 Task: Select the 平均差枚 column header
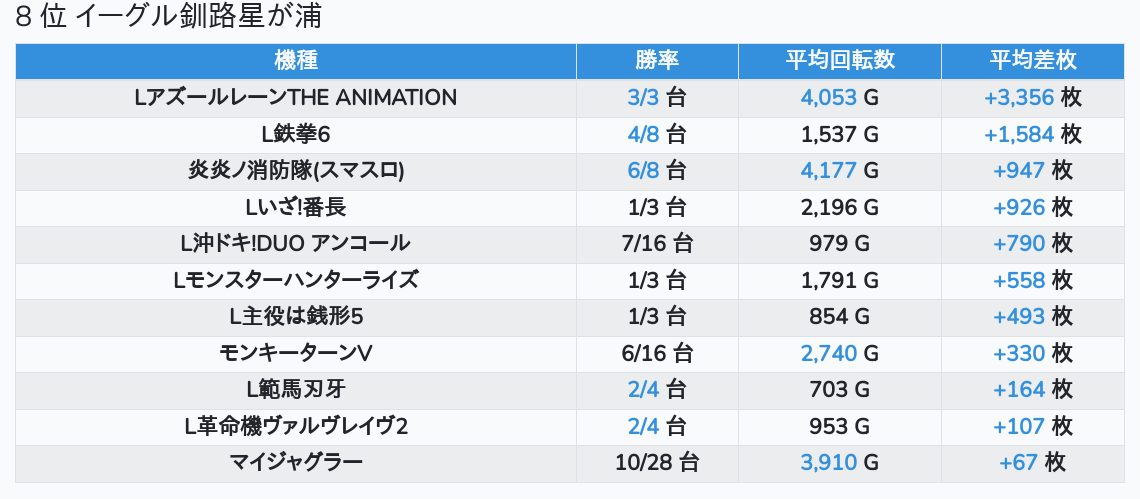[x=1033, y=60]
